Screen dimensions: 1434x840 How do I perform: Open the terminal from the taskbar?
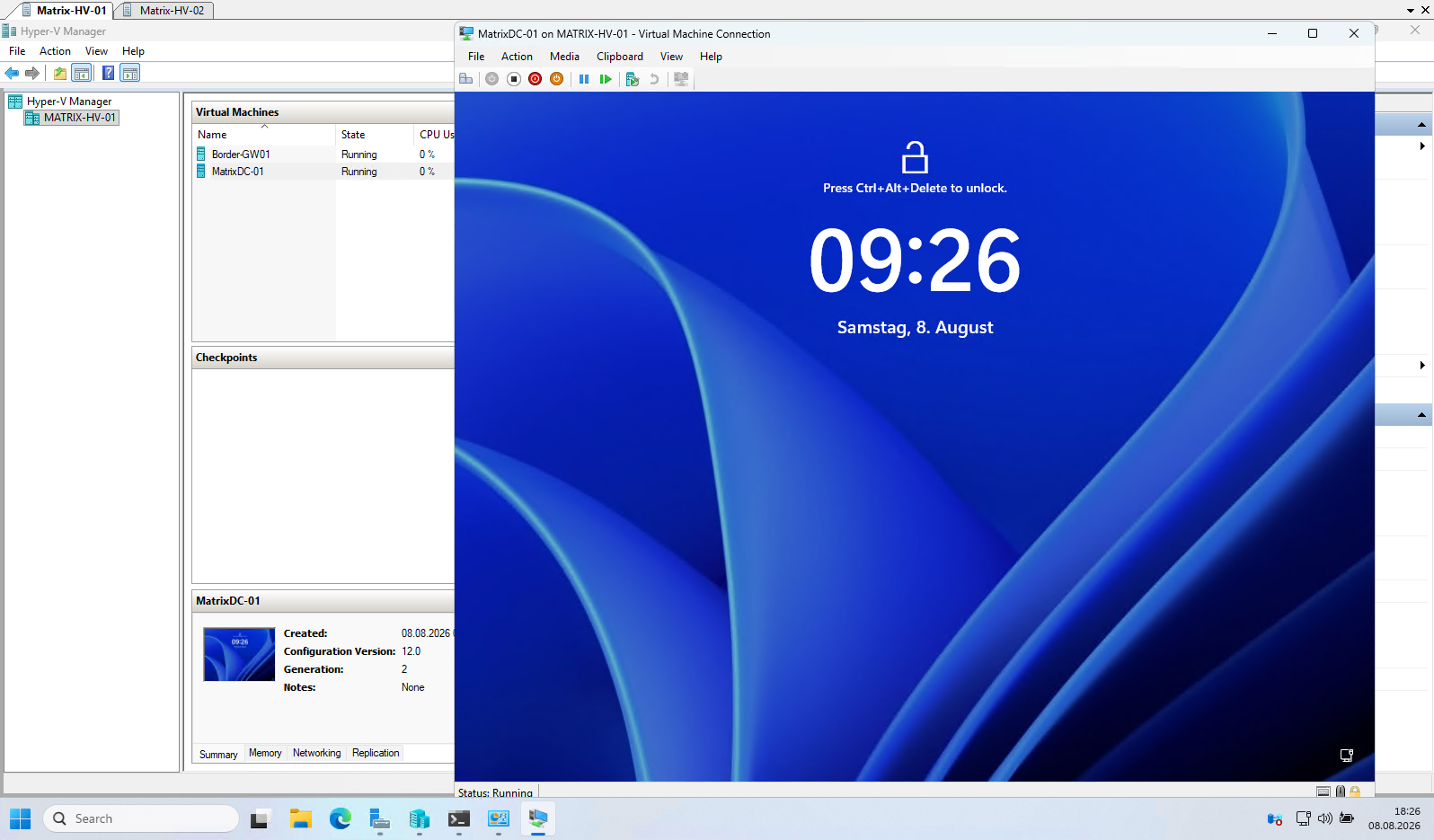[458, 818]
